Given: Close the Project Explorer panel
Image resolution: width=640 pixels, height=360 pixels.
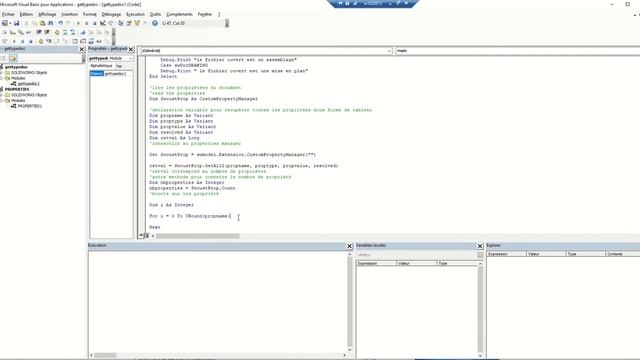Looking at the screenshot, I should 82,49.
